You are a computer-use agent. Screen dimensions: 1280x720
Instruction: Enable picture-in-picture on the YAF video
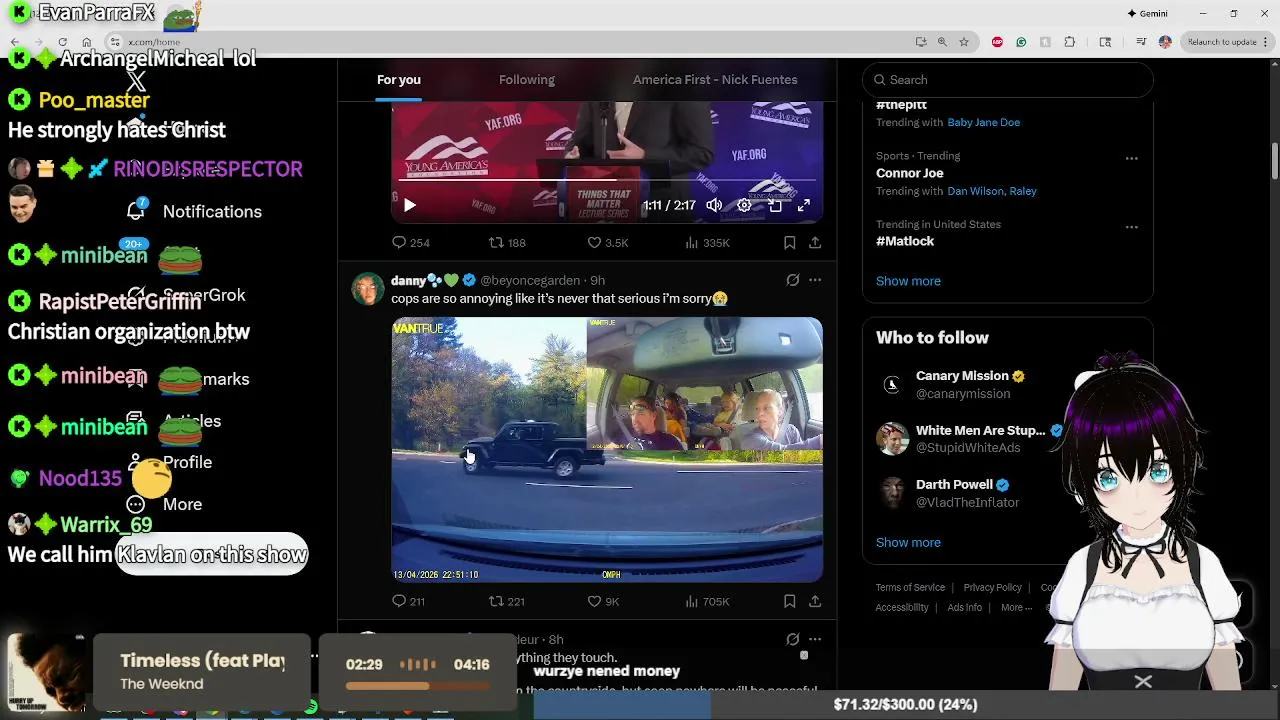coord(774,205)
